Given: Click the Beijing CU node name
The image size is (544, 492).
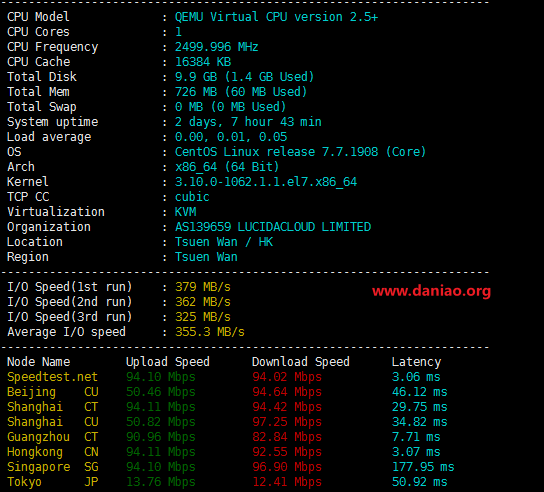Looking at the screenshot, I should click(53, 392).
